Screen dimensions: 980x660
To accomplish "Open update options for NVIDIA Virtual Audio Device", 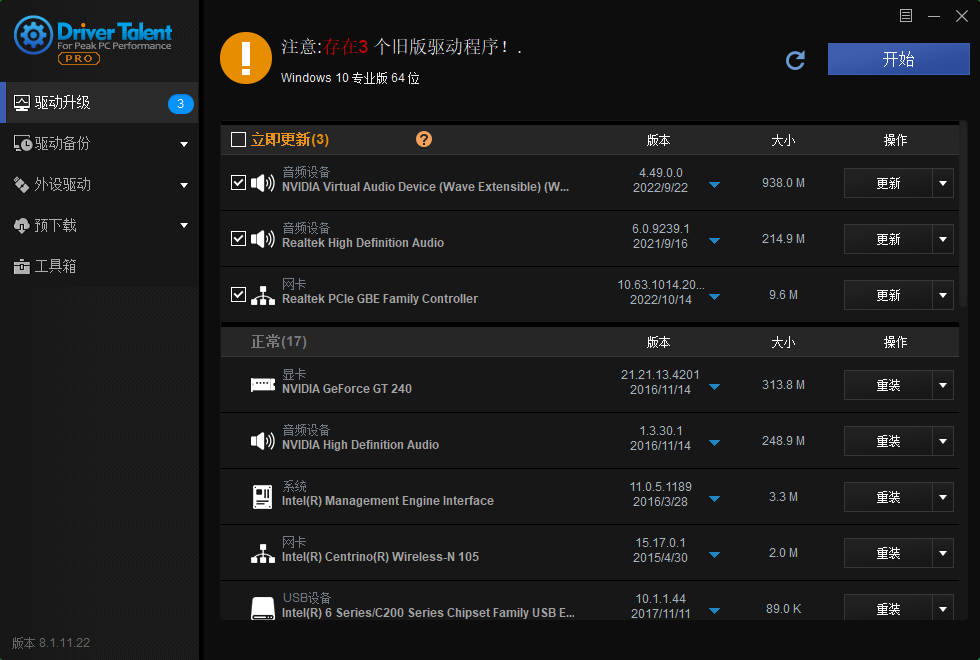I will pos(941,183).
